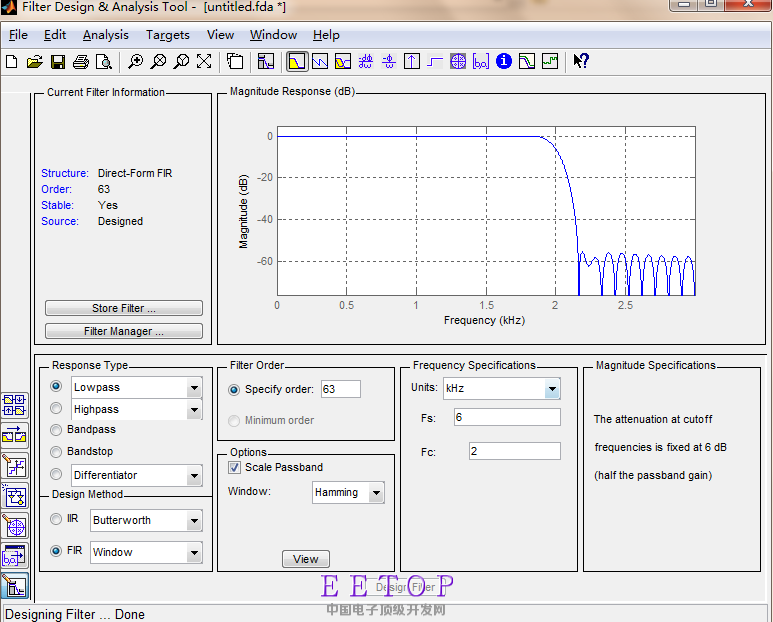Click the What's This help icon

581,62
